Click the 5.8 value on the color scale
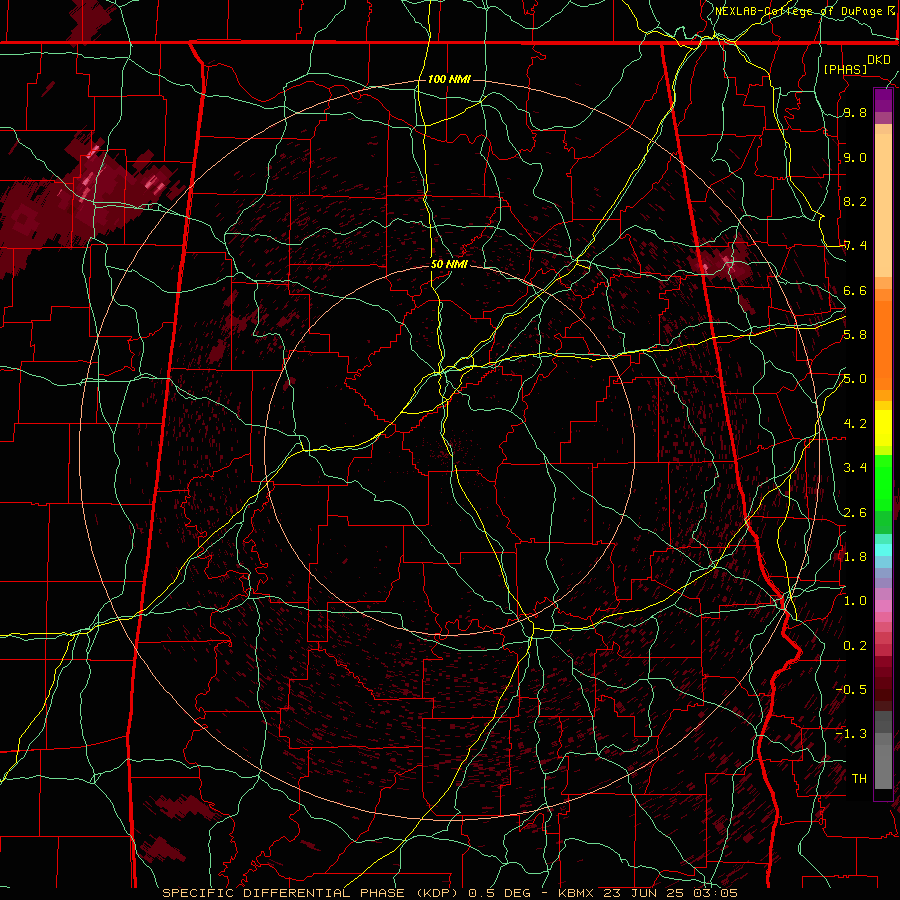The width and height of the screenshot is (900, 900). [854, 335]
